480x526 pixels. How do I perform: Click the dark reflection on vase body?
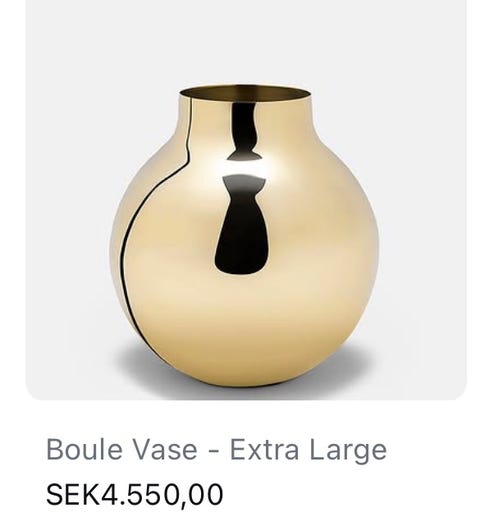[x=244, y=224]
